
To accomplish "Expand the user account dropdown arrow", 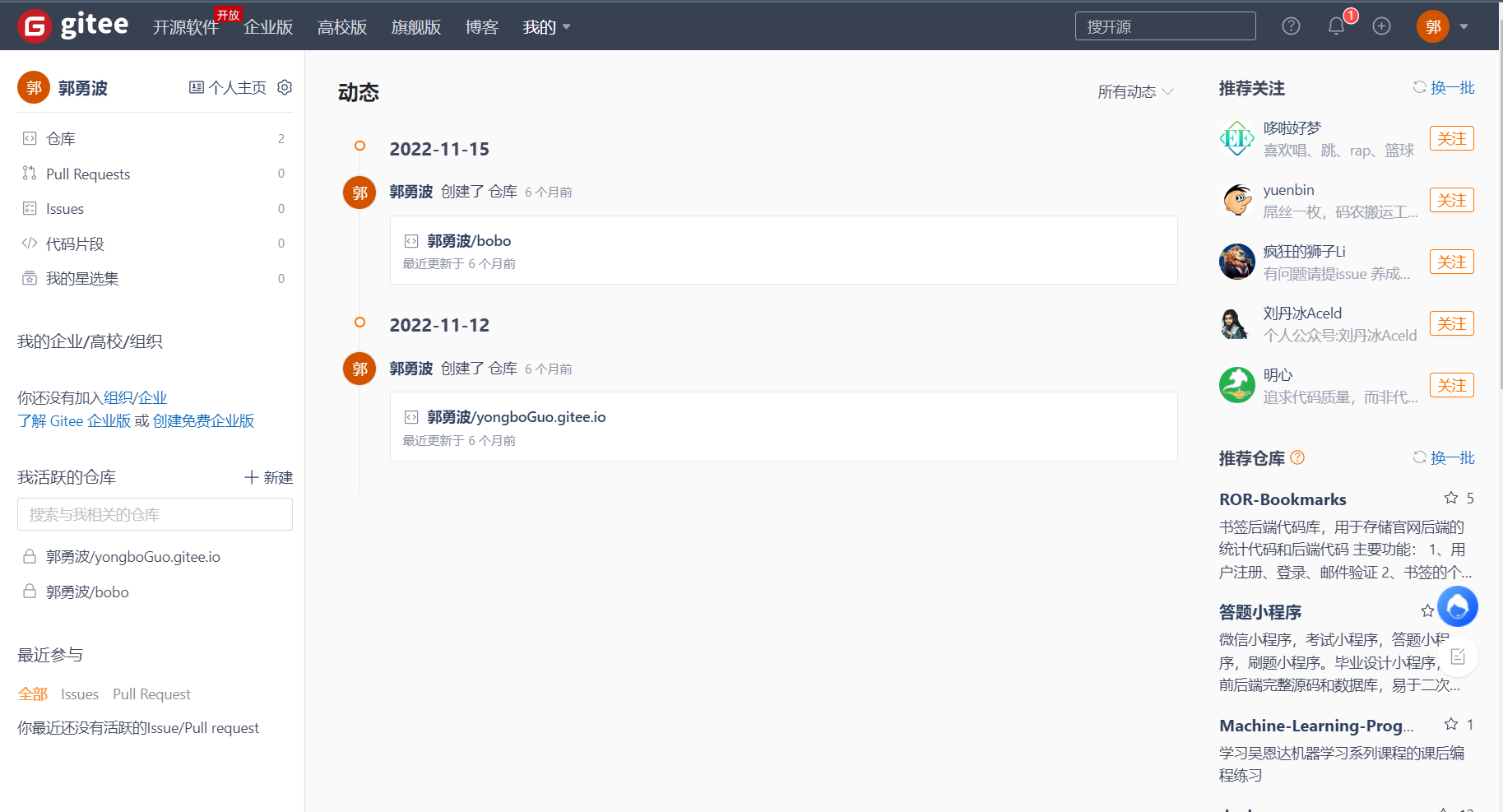I will pos(1464,26).
